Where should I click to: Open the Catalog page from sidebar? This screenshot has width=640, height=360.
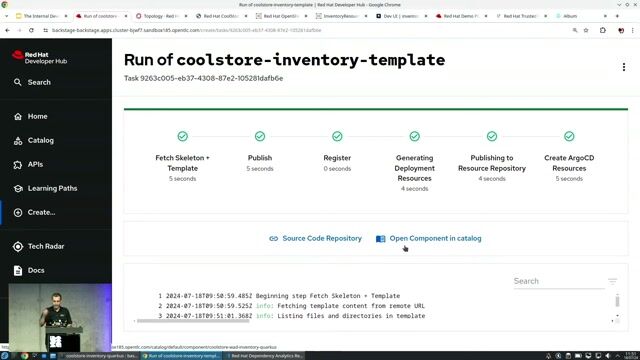[34, 140]
